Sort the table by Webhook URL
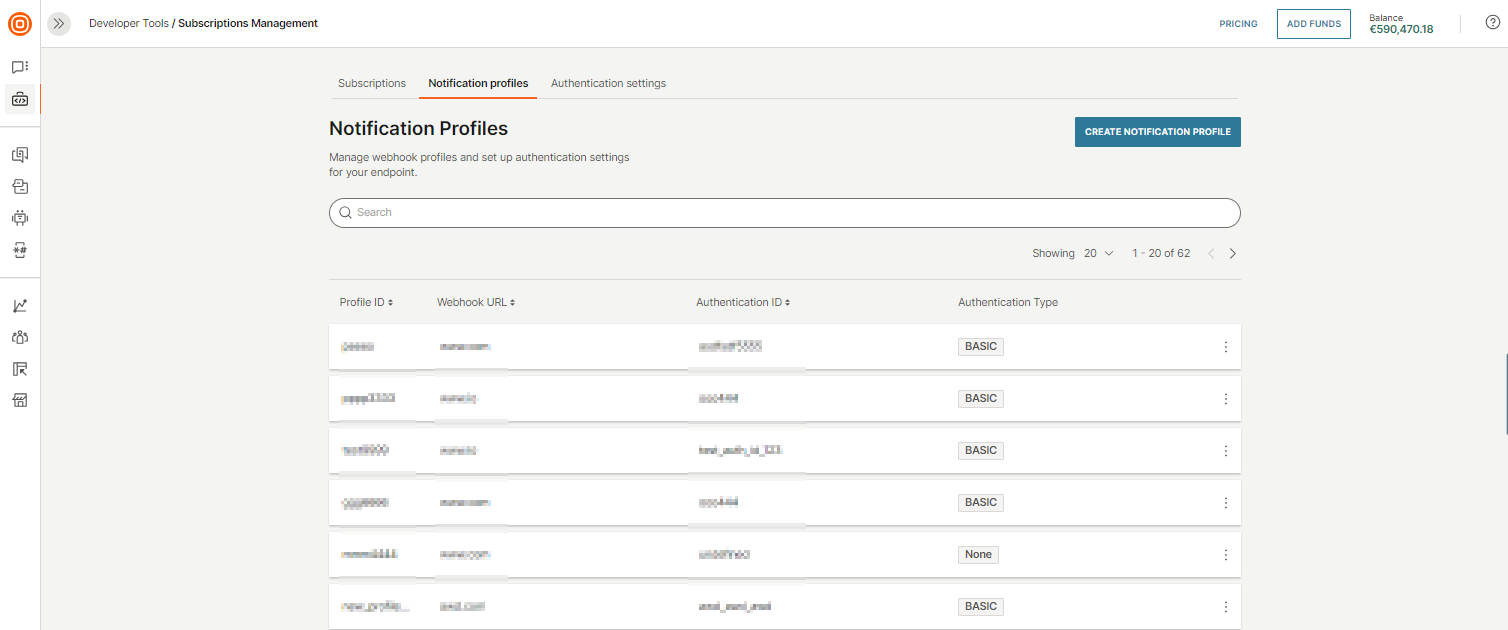Screen dimensions: 1508x630 tap(475, 301)
